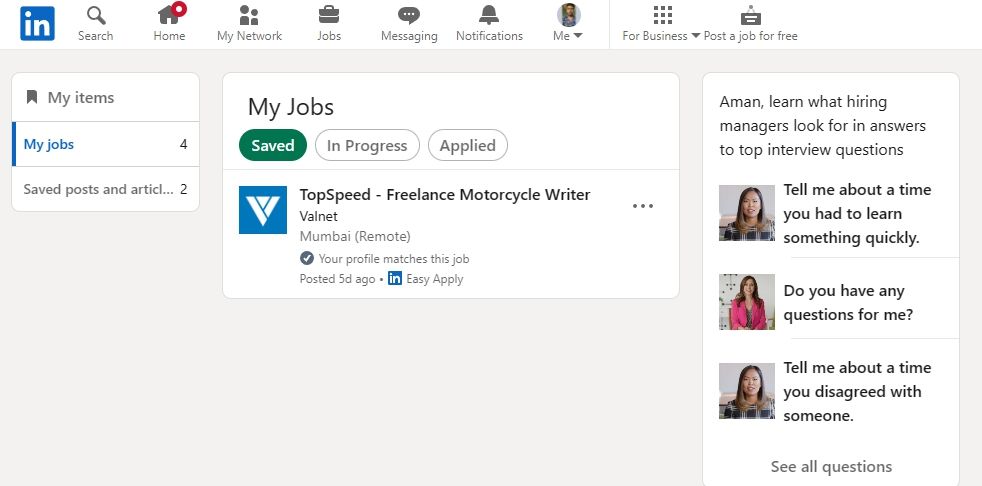Select the Saved filter pill
This screenshot has height=486, width=982.
click(x=272, y=145)
